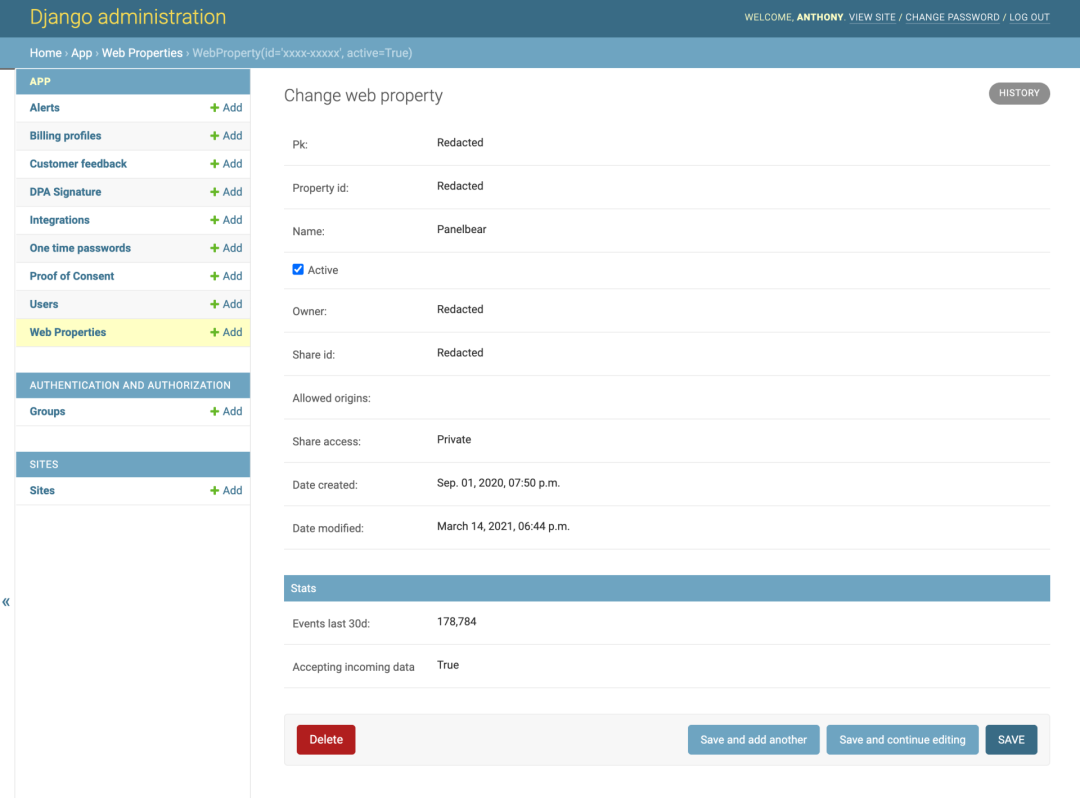Add a new Site

226,490
